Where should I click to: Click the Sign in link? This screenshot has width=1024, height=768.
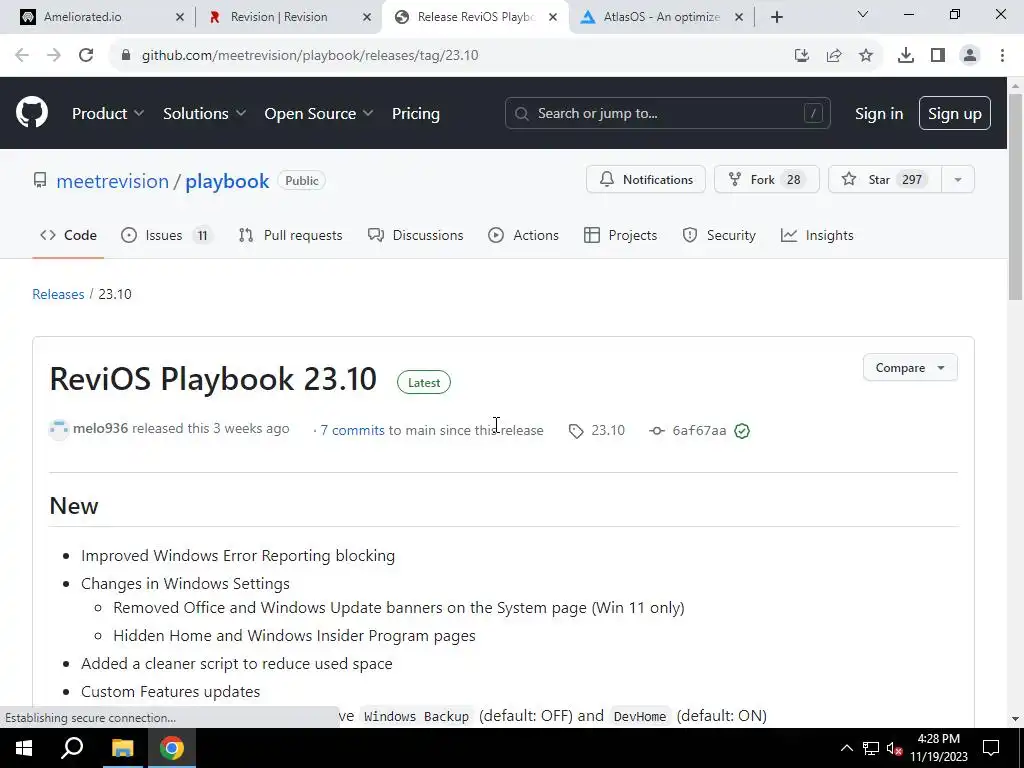tap(879, 114)
